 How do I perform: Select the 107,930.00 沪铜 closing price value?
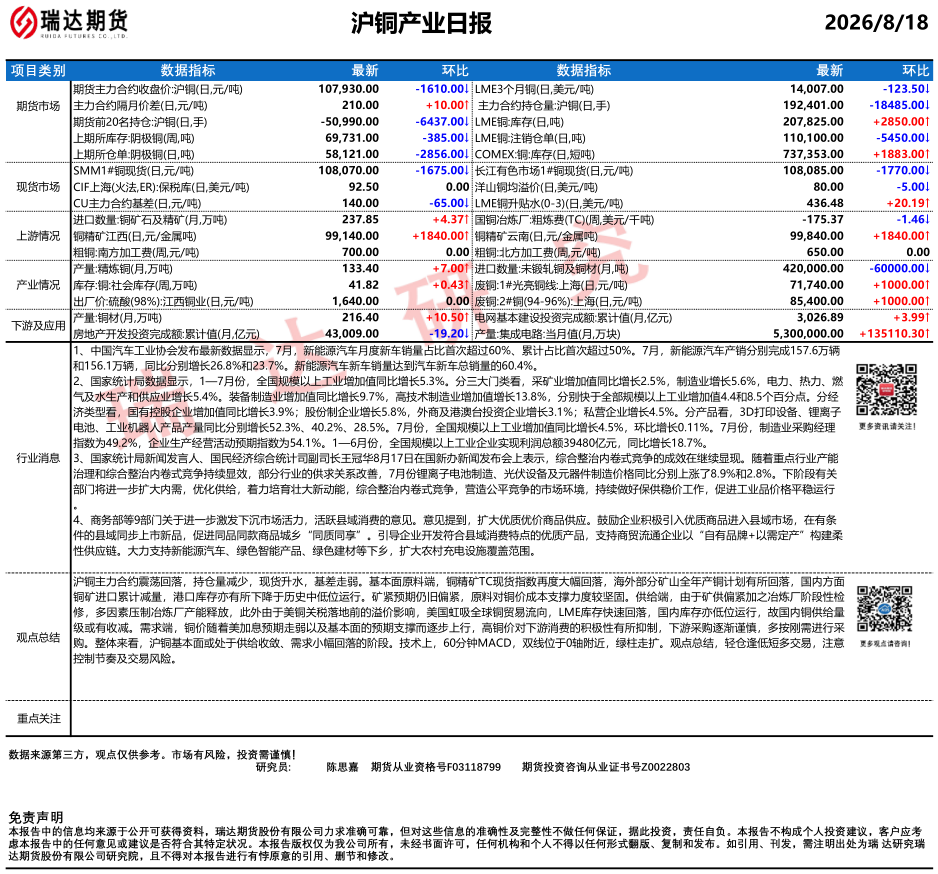tap(348, 89)
